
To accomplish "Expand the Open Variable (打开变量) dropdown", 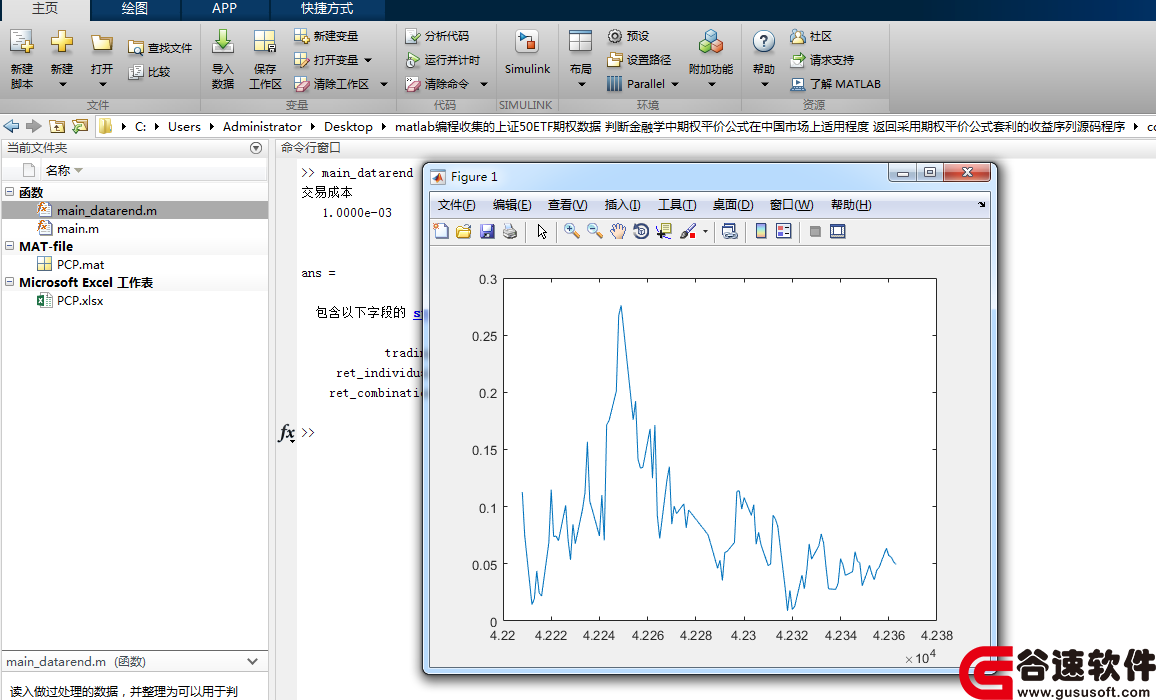I will (x=369, y=60).
